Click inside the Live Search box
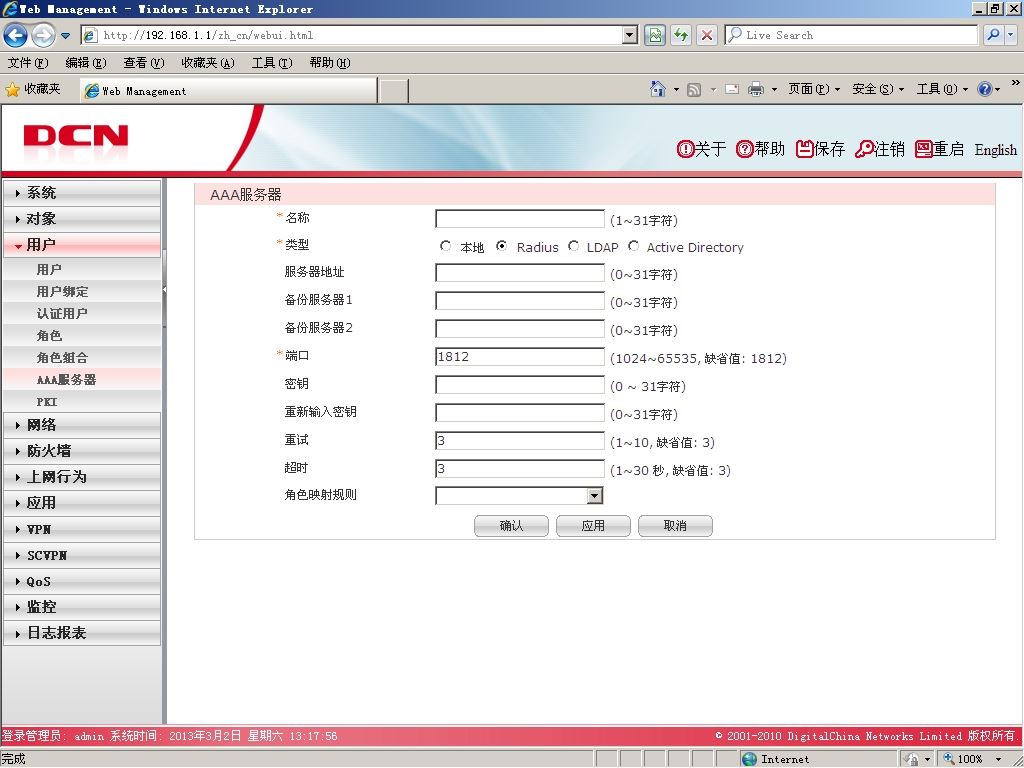The image size is (1024, 768). [x=851, y=35]
